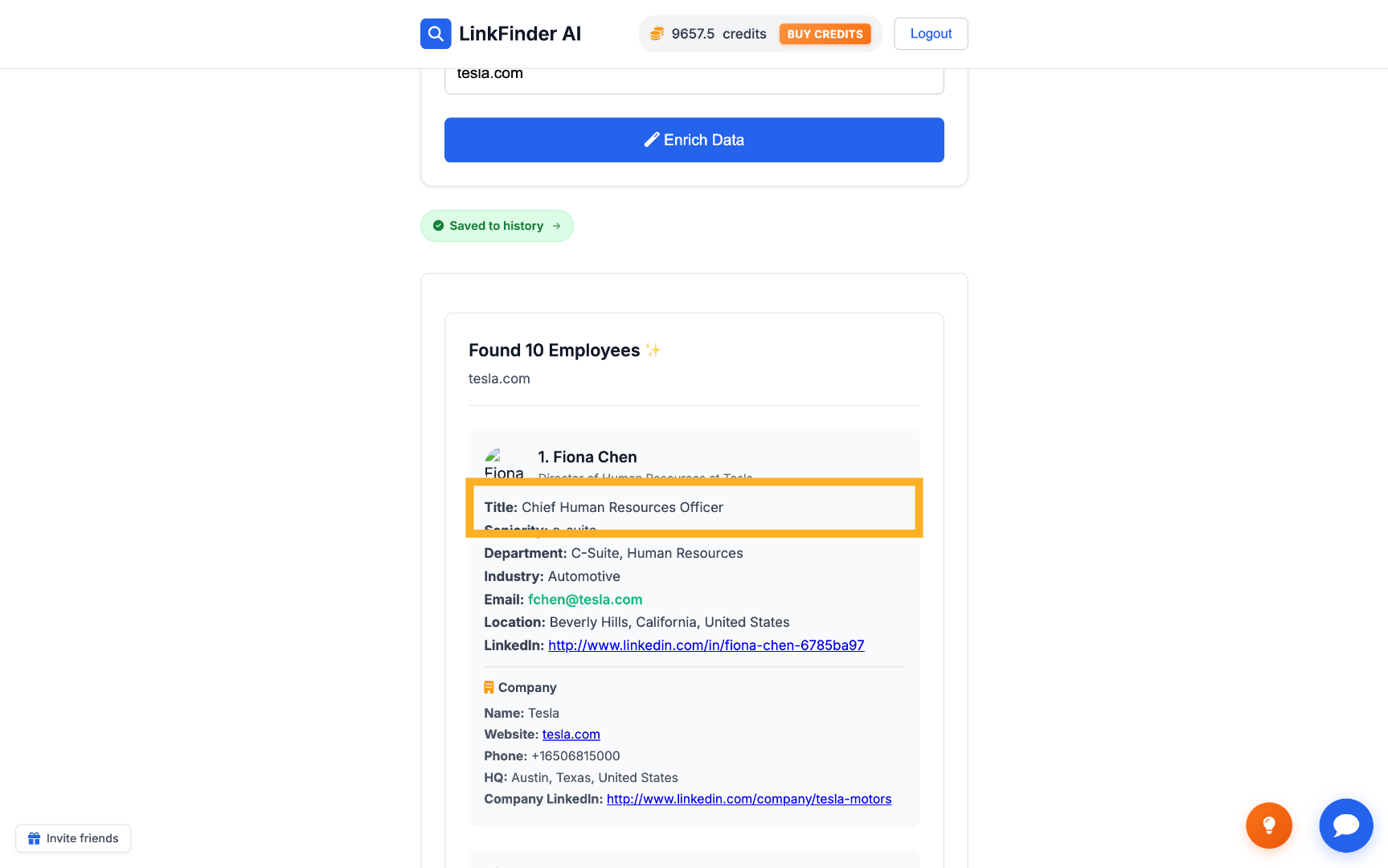Click the sparkles icon next to Found 10 Employees
1388x868 pixels.
(x=653, y=350)
